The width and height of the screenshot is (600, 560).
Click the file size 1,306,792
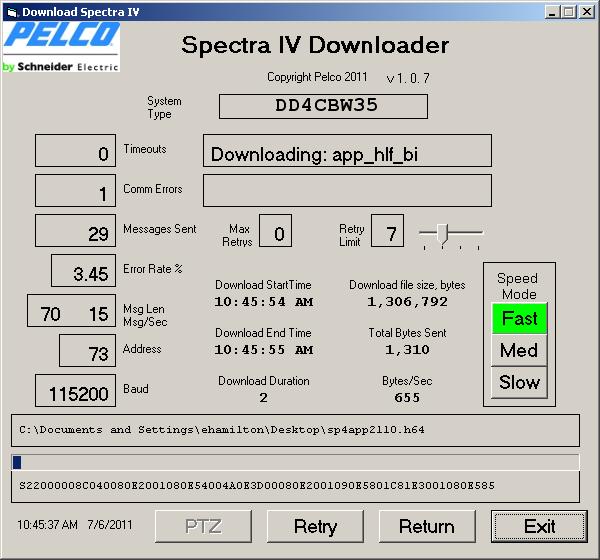point(408,302)
